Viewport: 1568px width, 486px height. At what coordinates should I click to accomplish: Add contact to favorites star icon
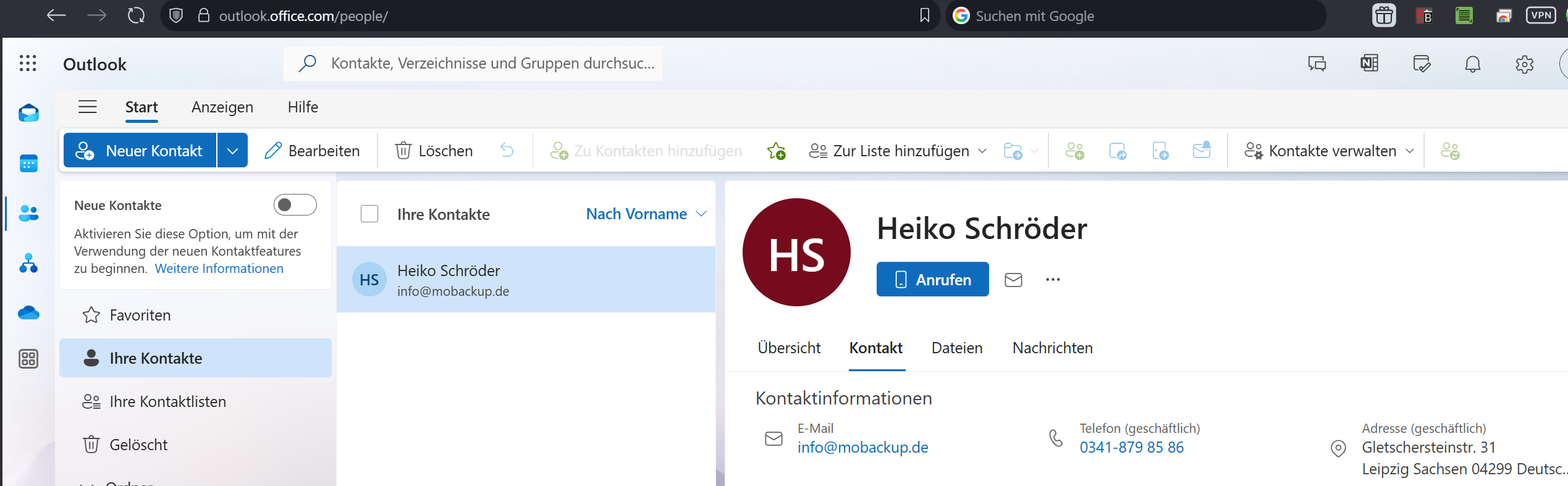(776, 151)
